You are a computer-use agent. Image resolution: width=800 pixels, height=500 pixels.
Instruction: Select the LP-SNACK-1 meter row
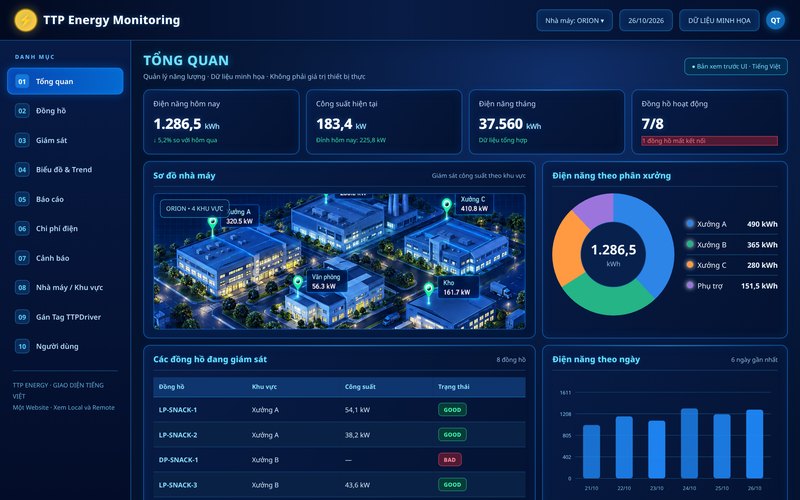coord(339,410)
